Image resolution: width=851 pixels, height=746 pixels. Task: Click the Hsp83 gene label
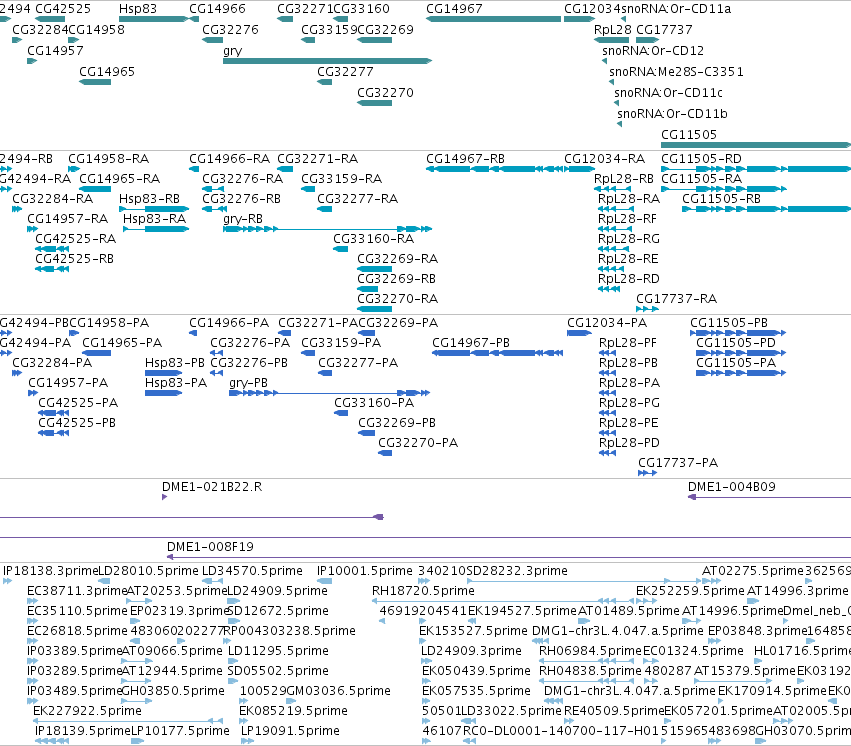[x=138, y=9]
